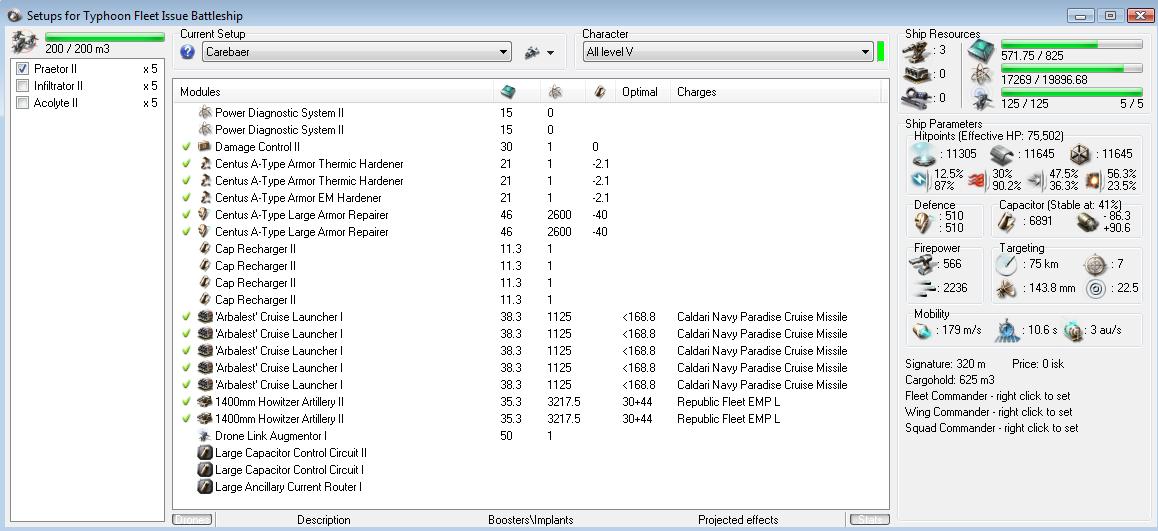The width and height of the screenshot is (1158, 531).
Task: Toggle first Centus A-Type Large Armor Repairer checkmark
Action: pyautogui.click(x=187, y=215)
